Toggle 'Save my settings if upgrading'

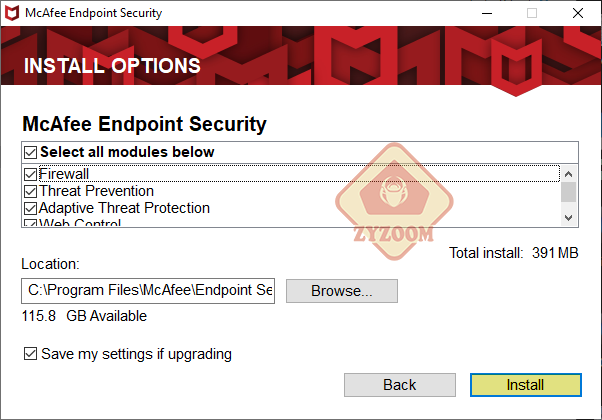pos(30,354)
